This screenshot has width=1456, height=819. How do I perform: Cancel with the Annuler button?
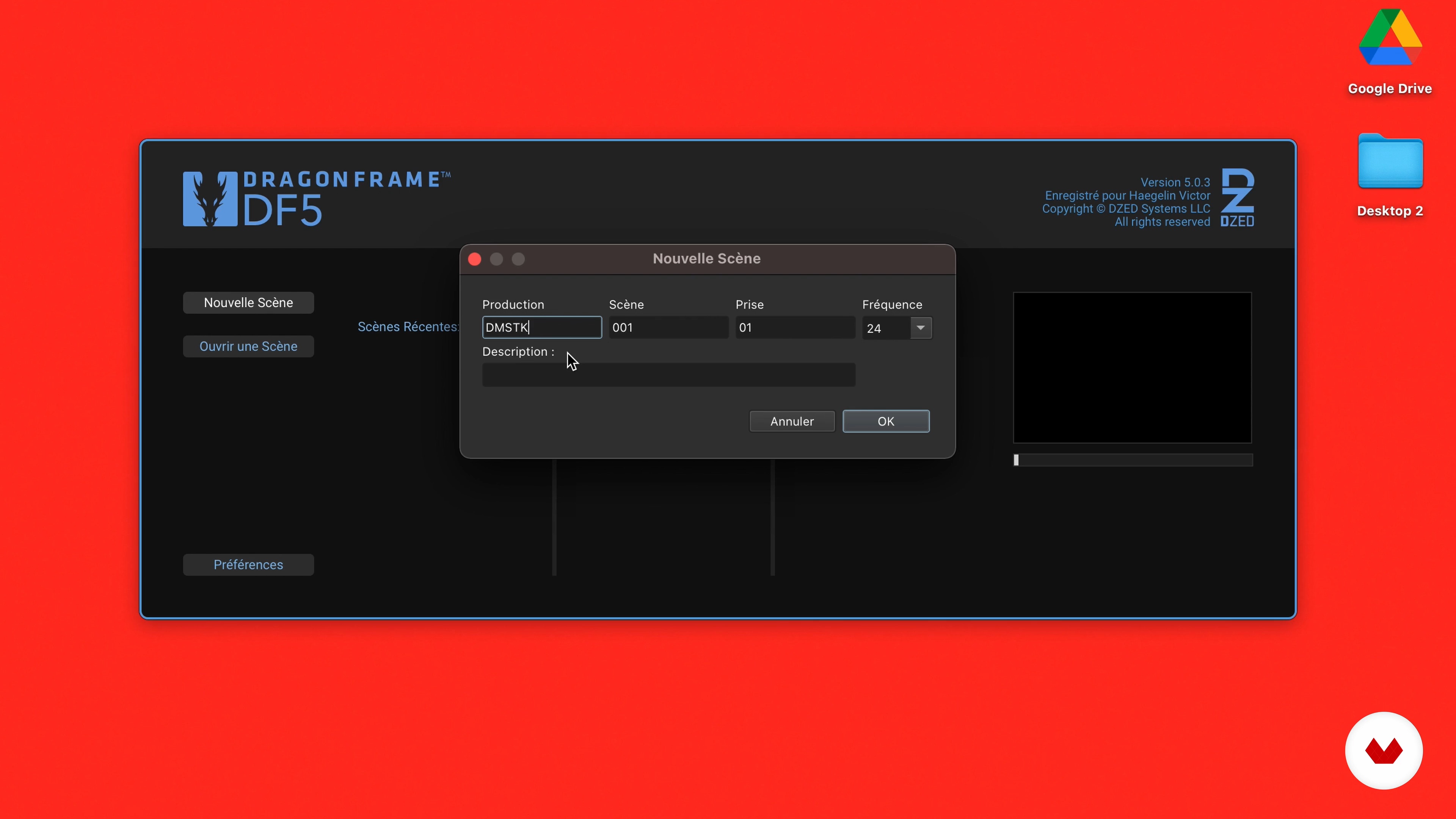pyautogui.click(x=792, y=421)
